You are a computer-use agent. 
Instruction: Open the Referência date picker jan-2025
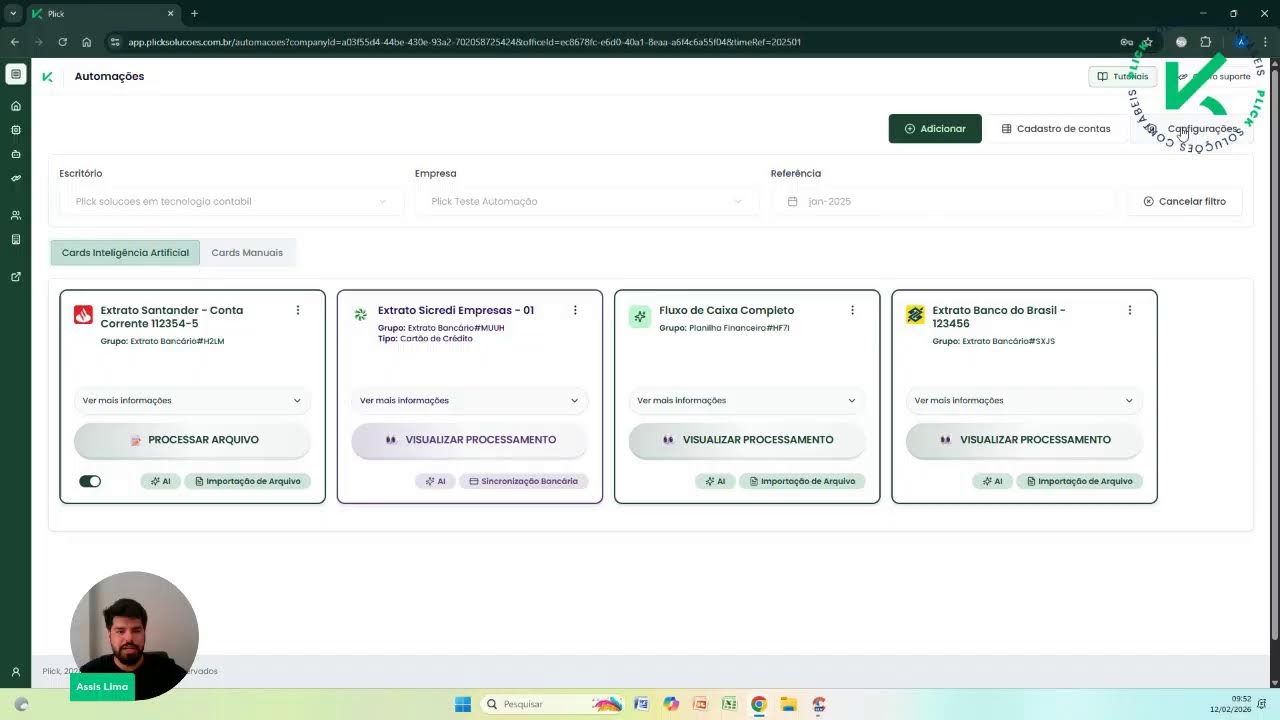pyautogui.click(x=943, y=201)
